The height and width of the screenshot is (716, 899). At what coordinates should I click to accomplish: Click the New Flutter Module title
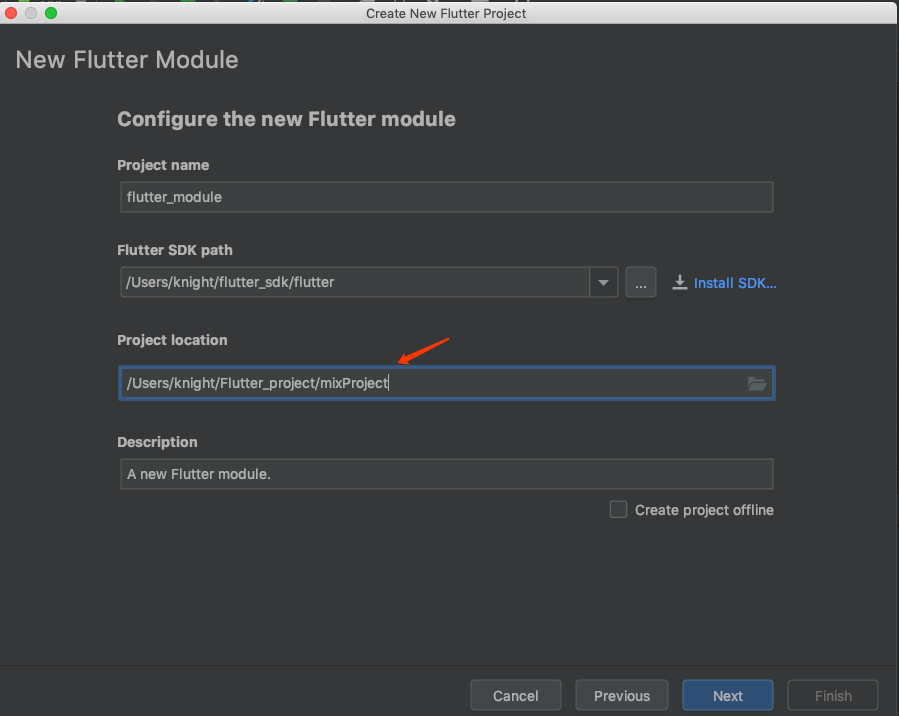[127, 60]
